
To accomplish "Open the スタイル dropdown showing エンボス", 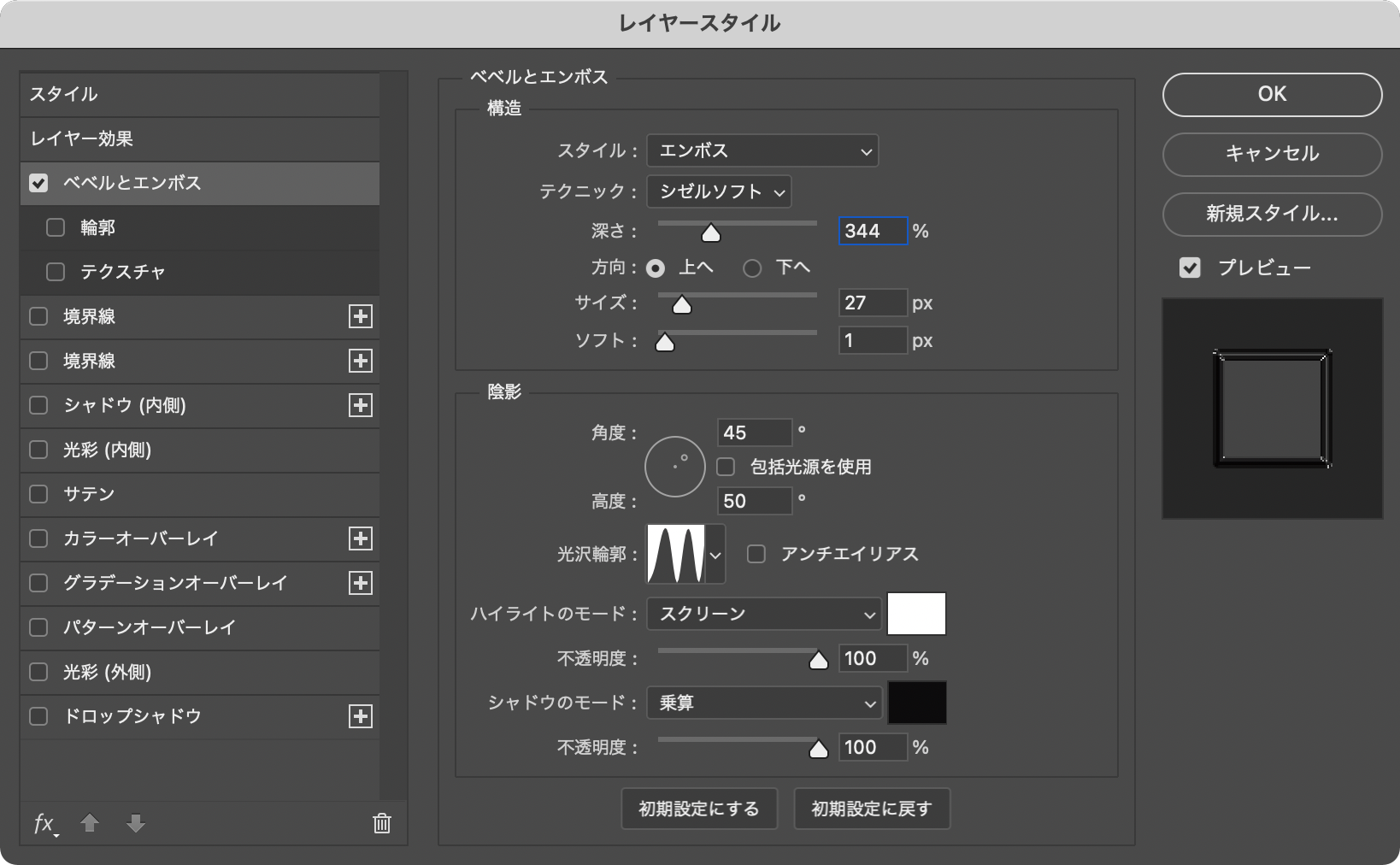I will [762, 151].
